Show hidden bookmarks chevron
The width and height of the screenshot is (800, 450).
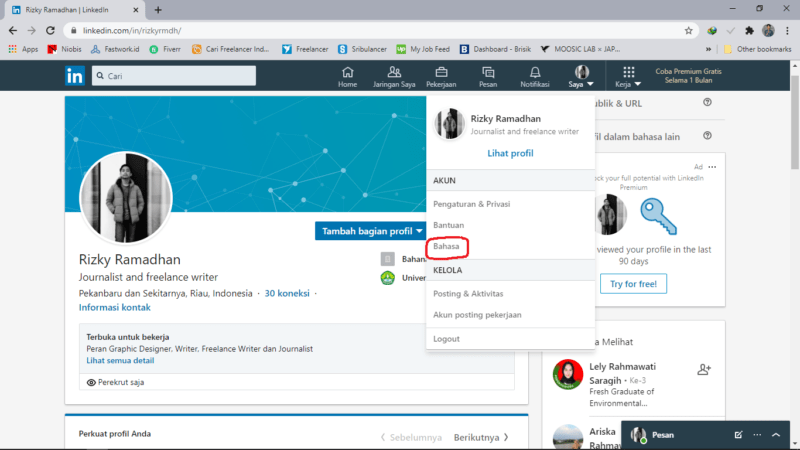tap(708, 49)
